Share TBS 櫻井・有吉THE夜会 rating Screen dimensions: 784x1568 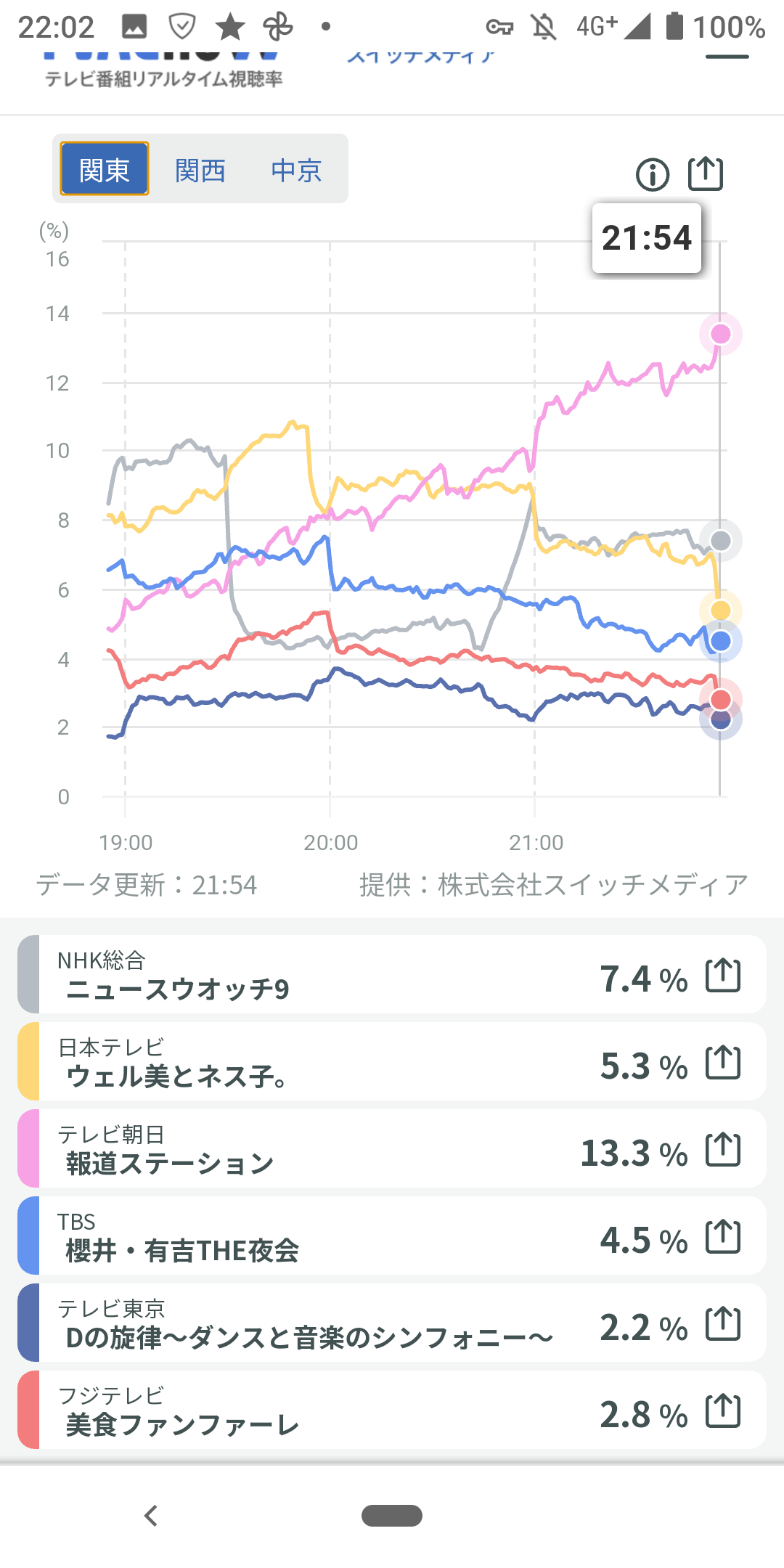[723, 1237]
